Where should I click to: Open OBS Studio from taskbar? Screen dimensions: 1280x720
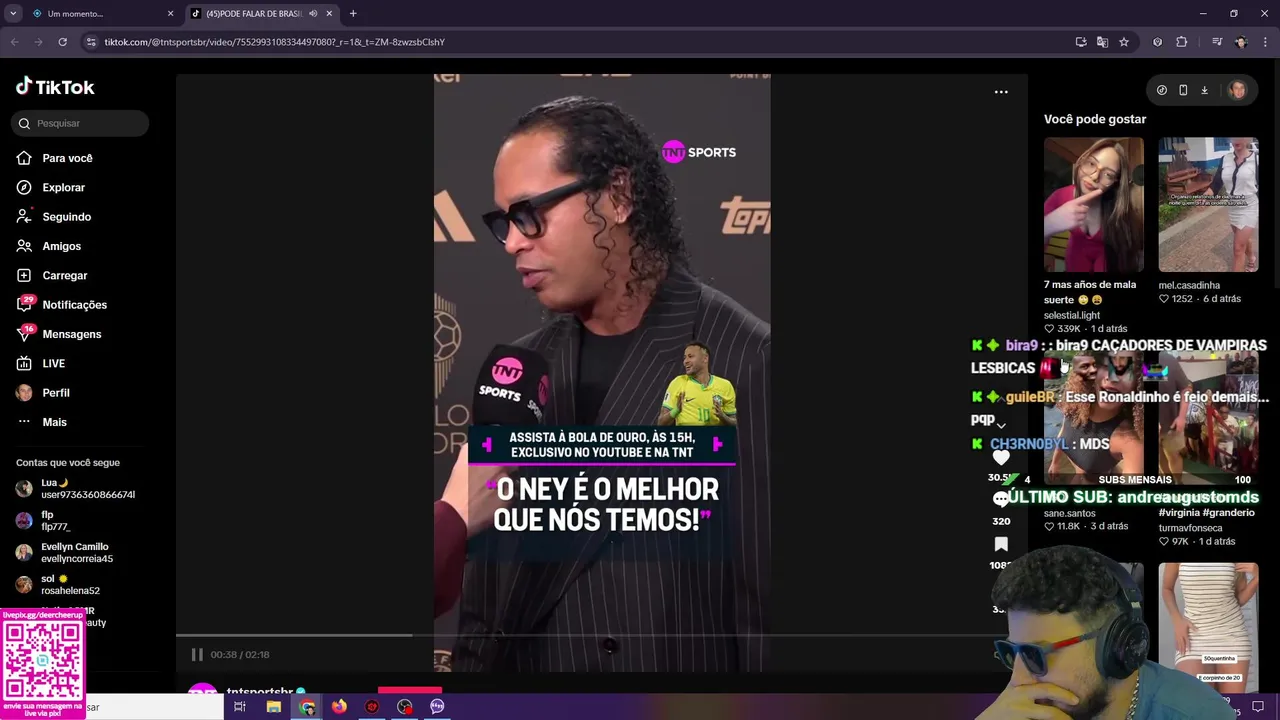[x=404, y=707]
